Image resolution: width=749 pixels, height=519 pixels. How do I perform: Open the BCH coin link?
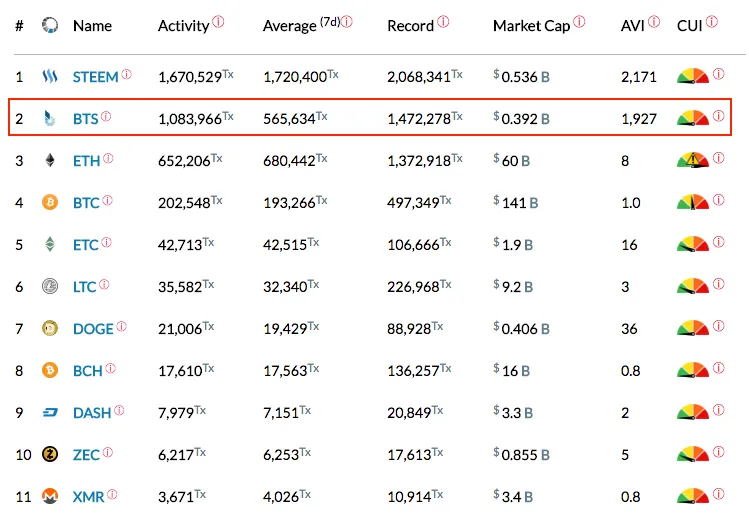coord(87,371)
